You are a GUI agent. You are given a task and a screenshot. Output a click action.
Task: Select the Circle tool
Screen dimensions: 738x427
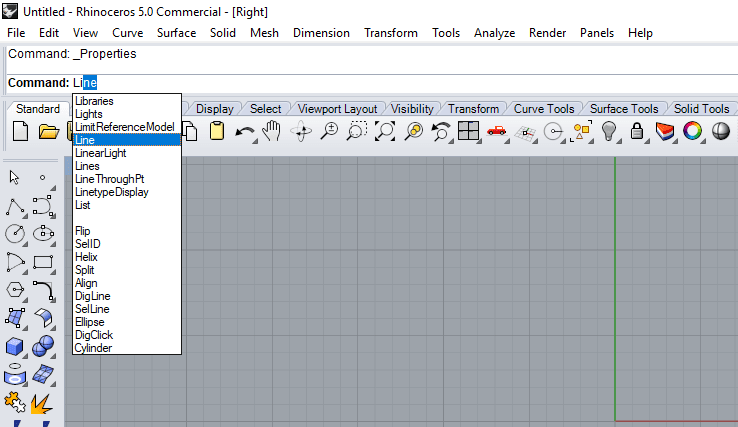coord(15,234)
